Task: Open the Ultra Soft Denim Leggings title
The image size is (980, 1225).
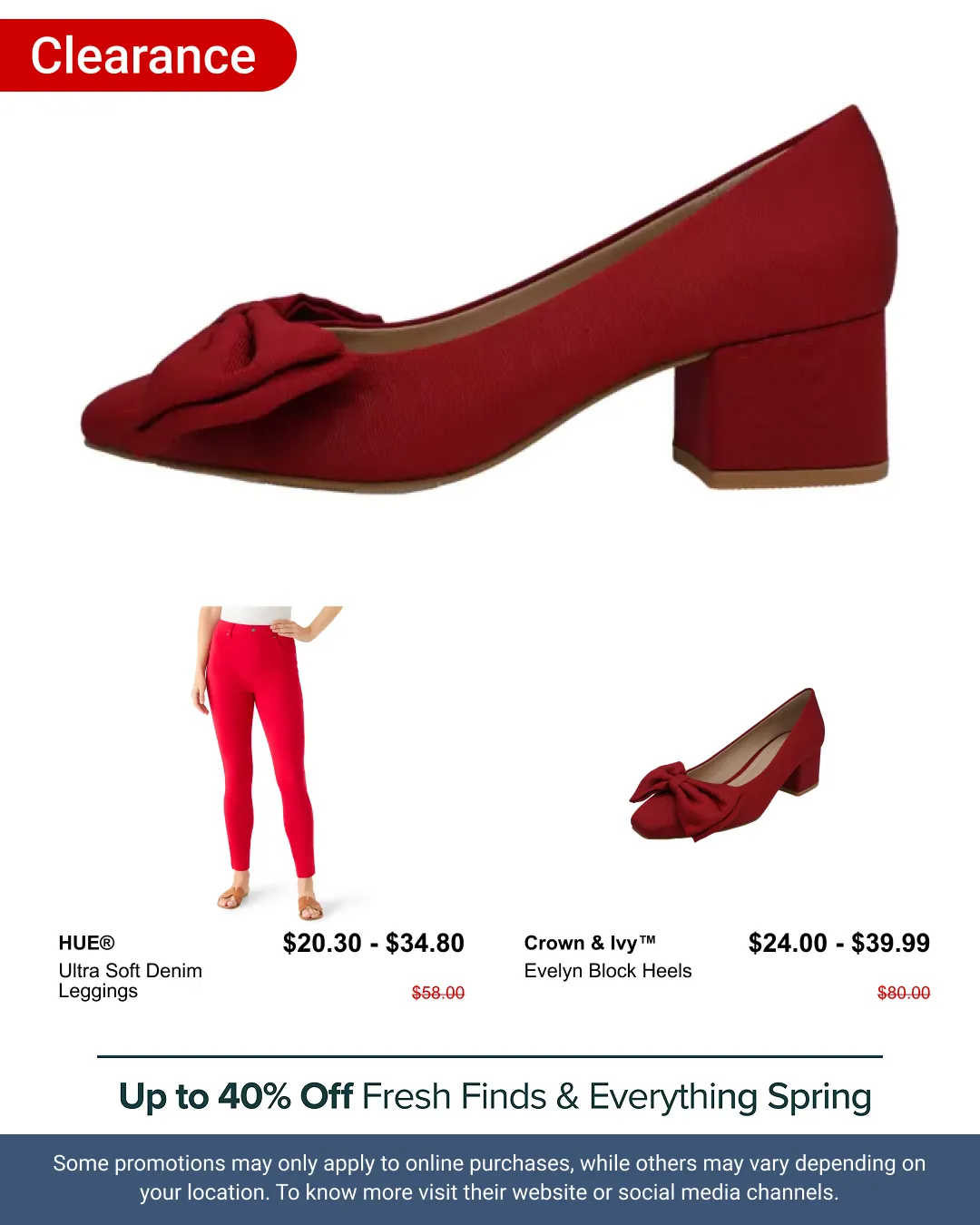Action: (130, 981)
